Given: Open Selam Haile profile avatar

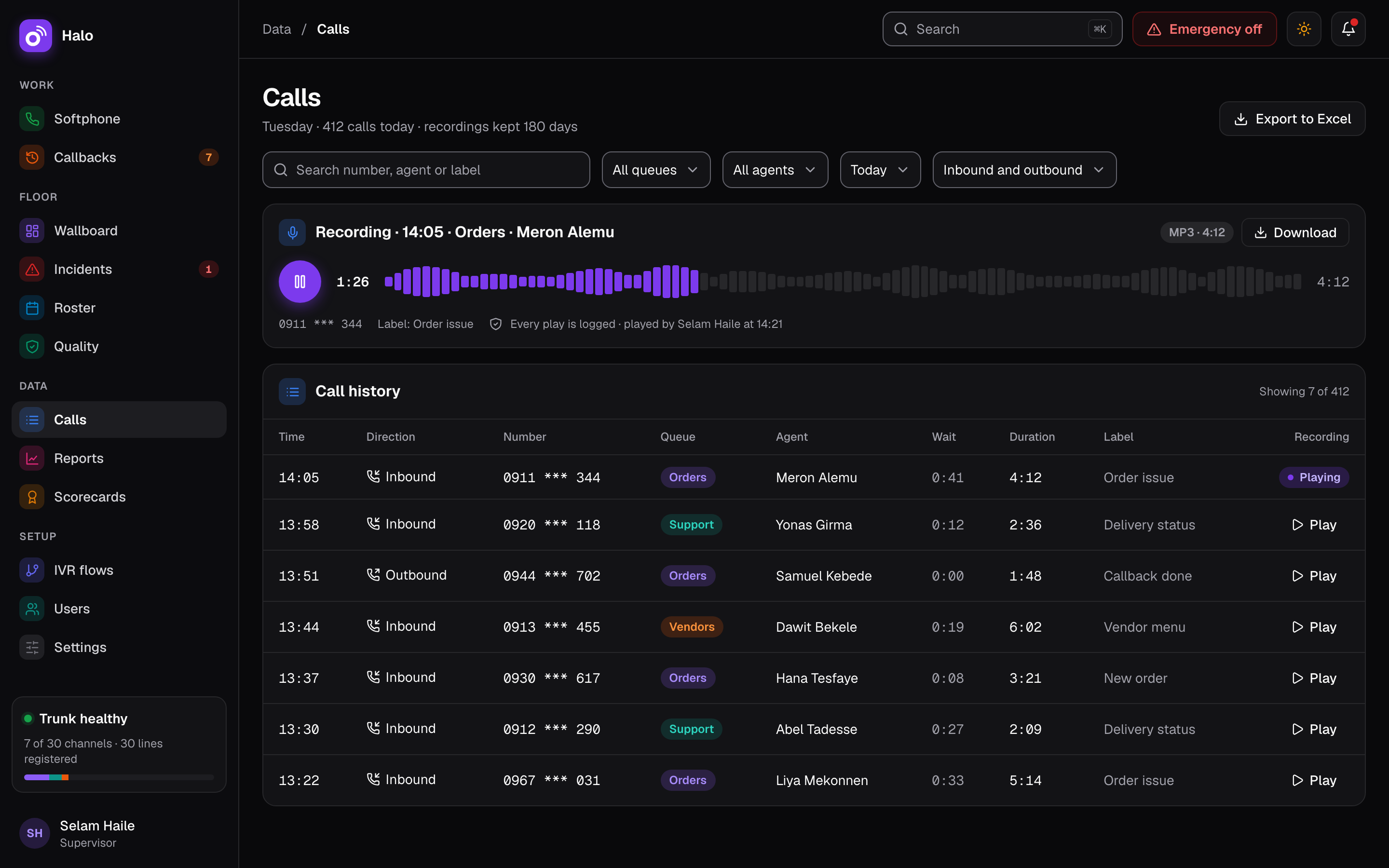Looking at the screenshot, I should (34, 833).
